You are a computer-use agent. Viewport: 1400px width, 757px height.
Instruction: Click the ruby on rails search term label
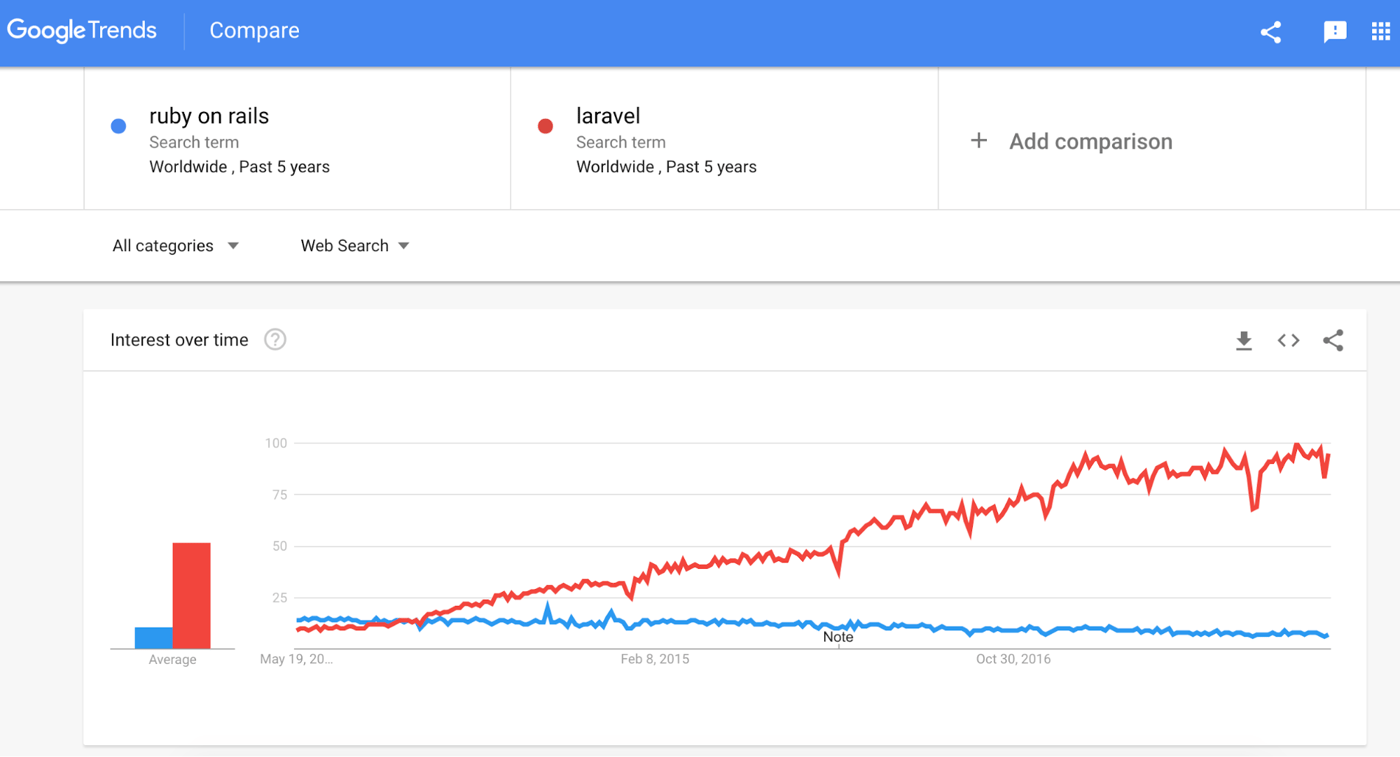208,116
